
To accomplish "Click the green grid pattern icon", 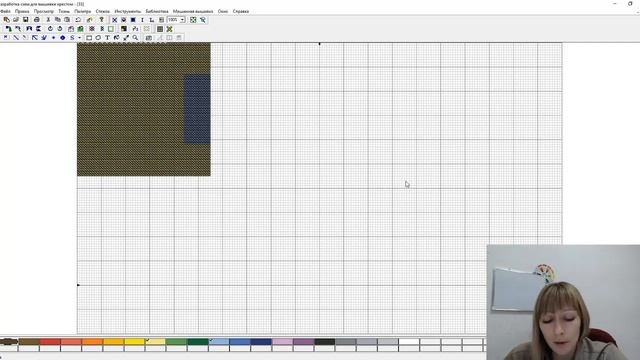I will [80, 29].
